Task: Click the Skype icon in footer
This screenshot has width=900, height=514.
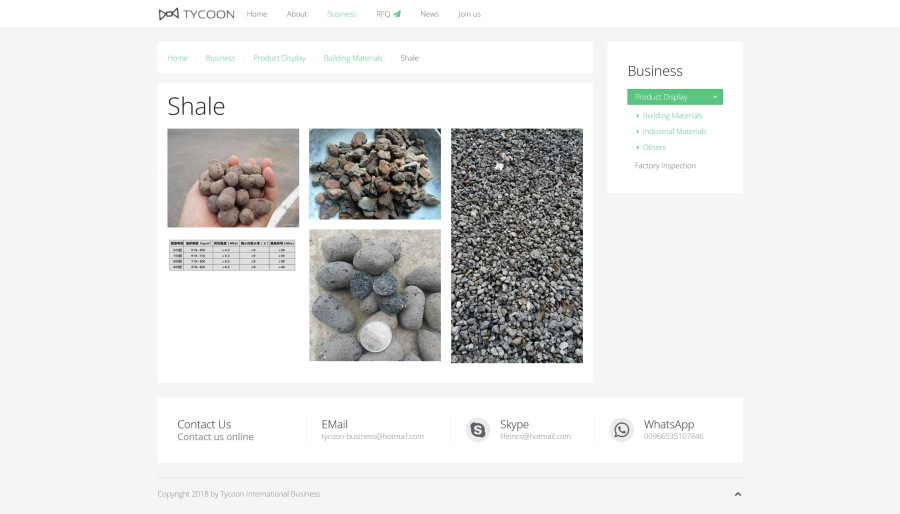Action: click(x=477, y=430)
